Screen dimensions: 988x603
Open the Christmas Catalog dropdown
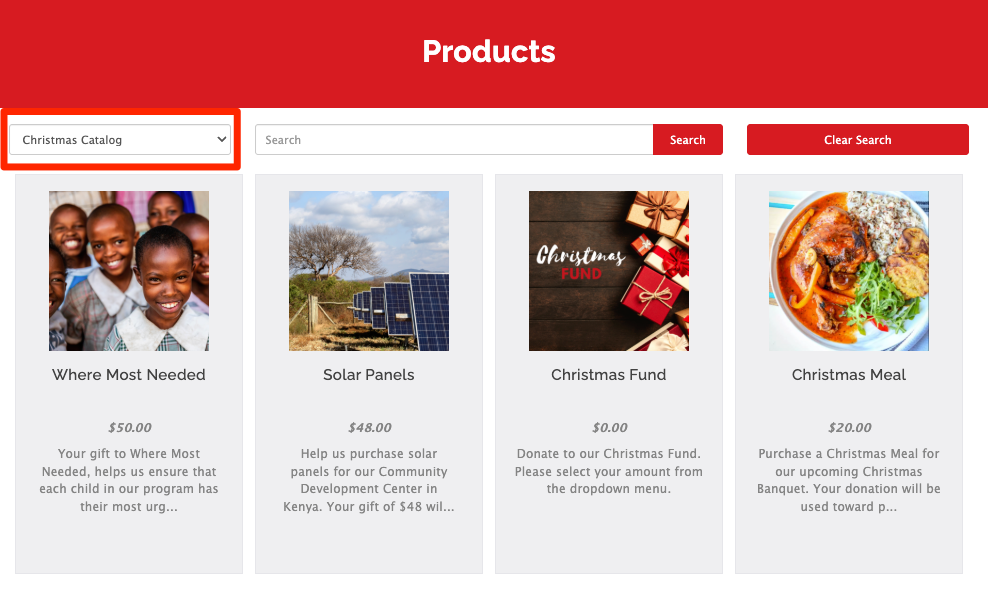120,140
